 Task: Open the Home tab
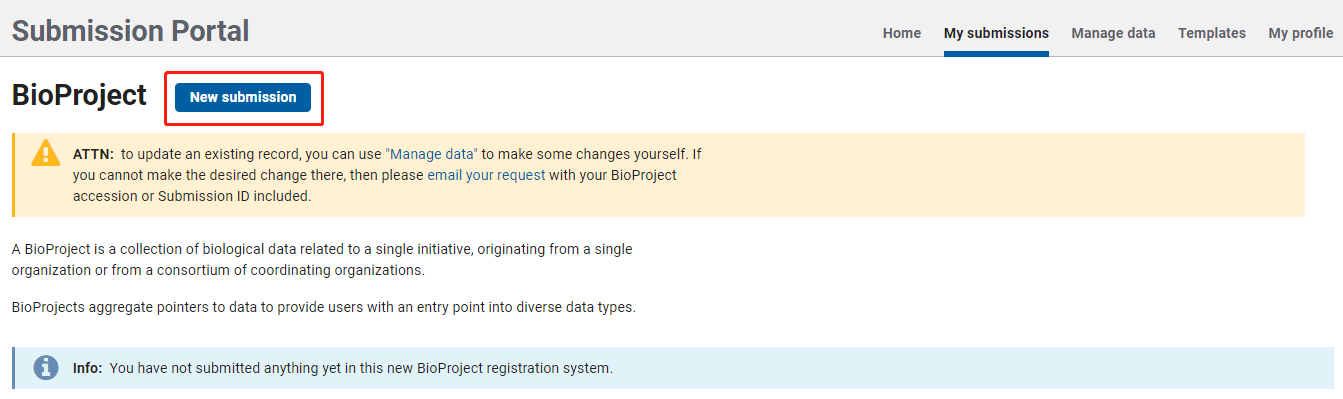[901, 33]
